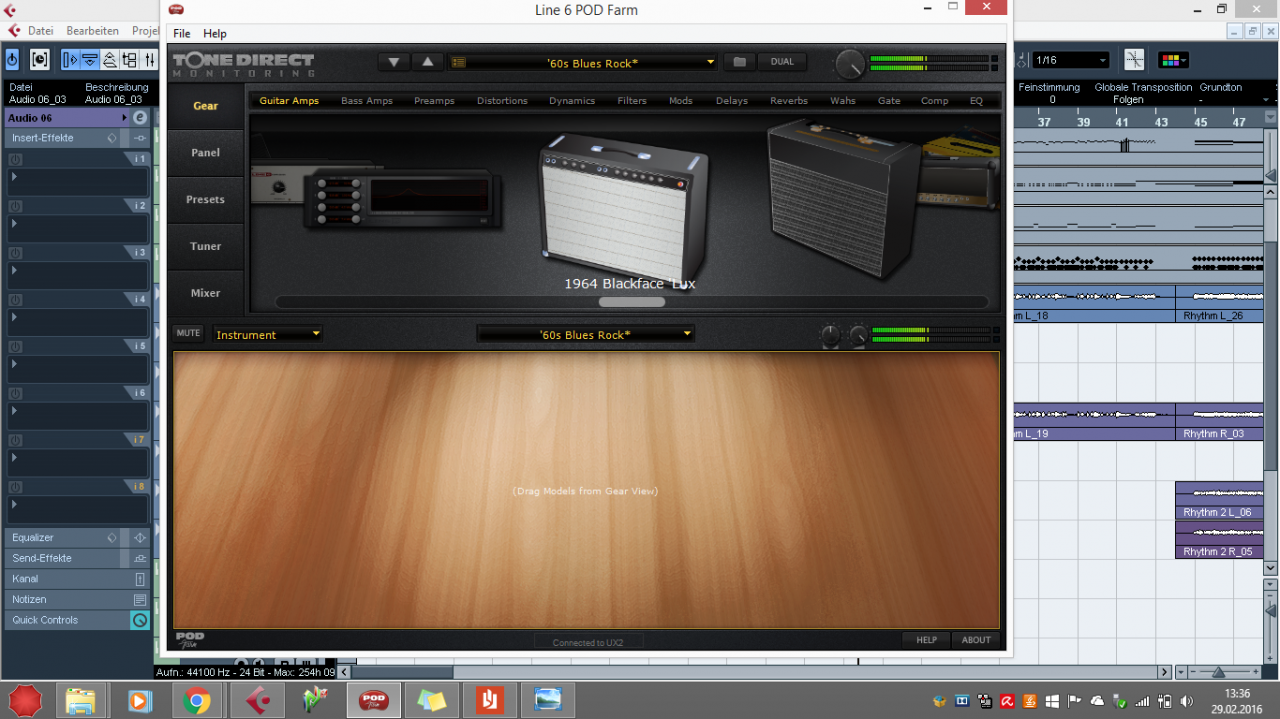This screenshot has height=719, width=1280.
Task: Toggle the Cubase overview line icon
Action: pyautogui.click(x=110, y=60)
